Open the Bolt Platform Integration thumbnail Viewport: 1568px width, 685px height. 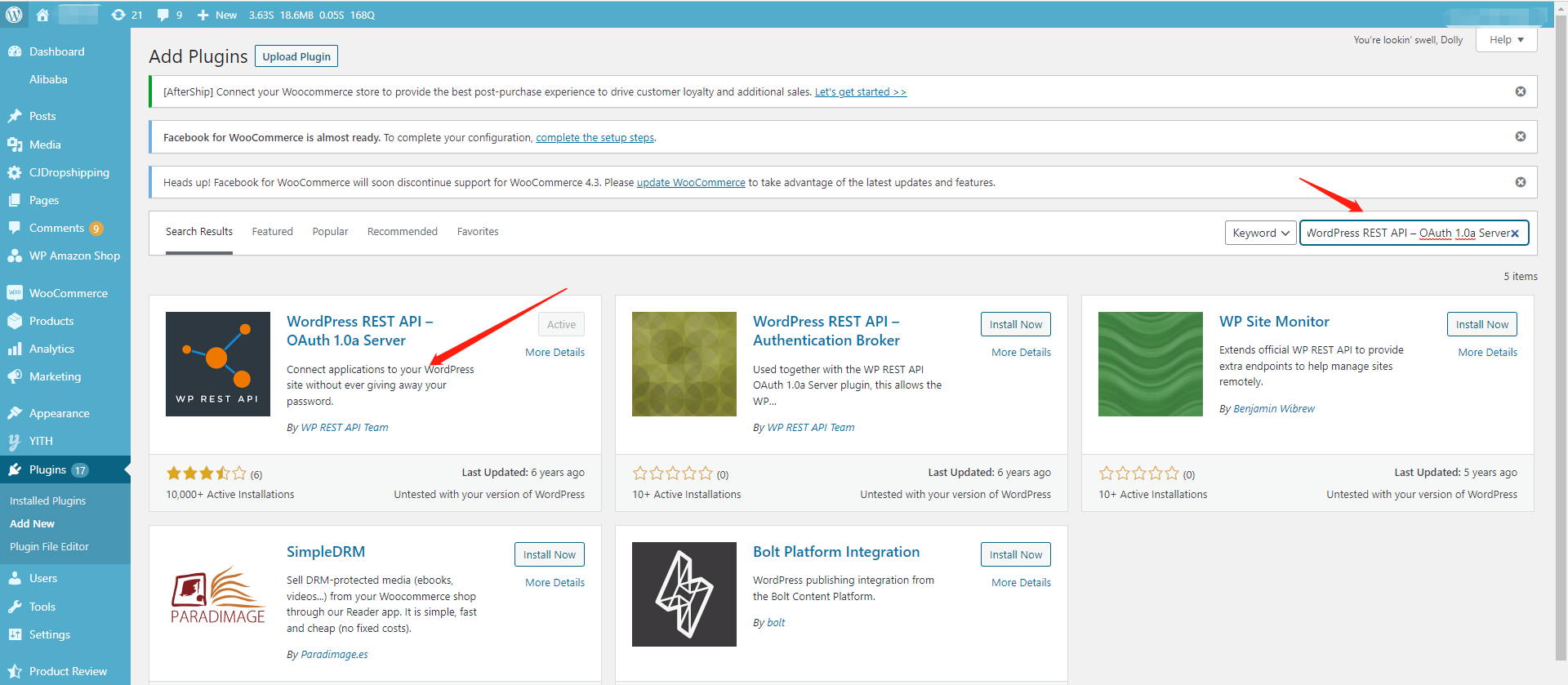[x=684, y=594]
